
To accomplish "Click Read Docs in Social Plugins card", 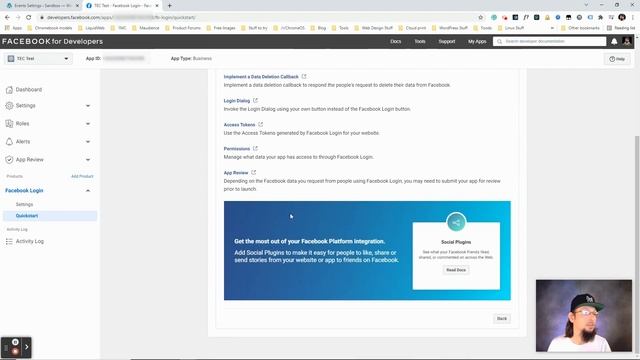I will pos(456,270).
